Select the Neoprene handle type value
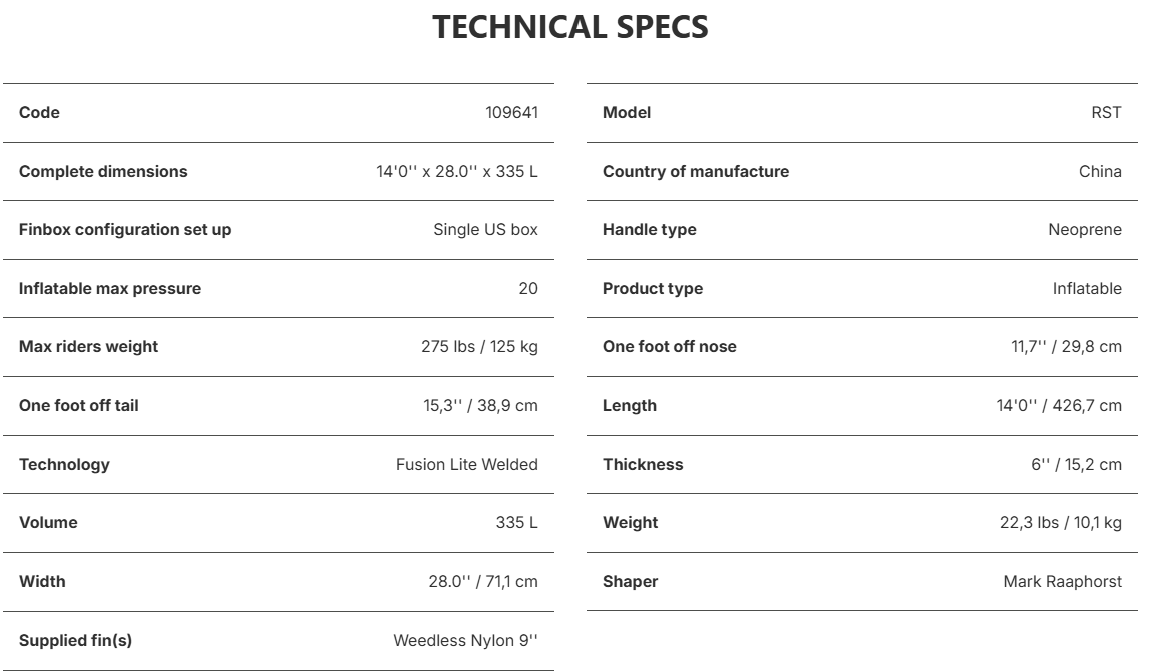 tap(1085, 230)
